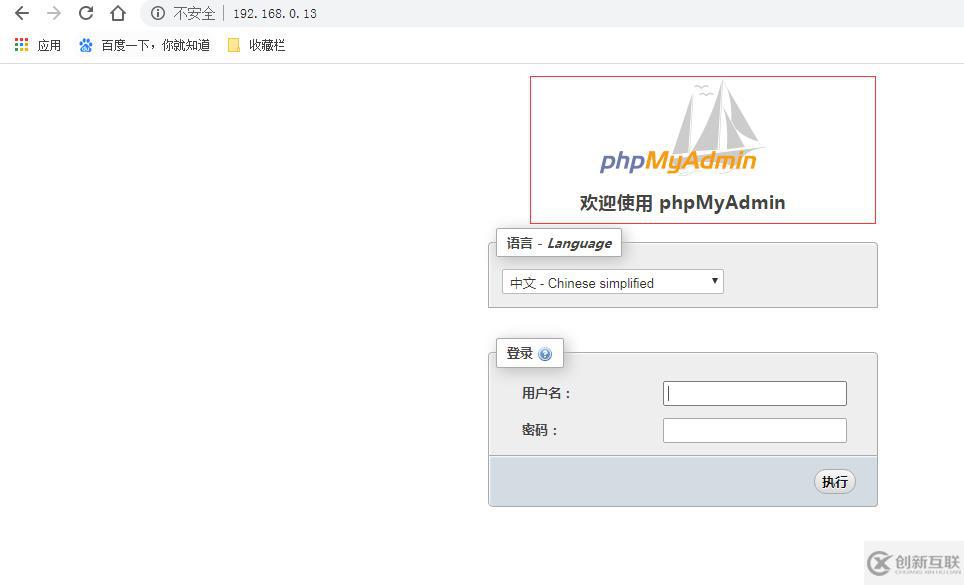Click the browser forward arrow
This screenshot has height=585, width=964.
pyautogui.click(x=54, y=13)
